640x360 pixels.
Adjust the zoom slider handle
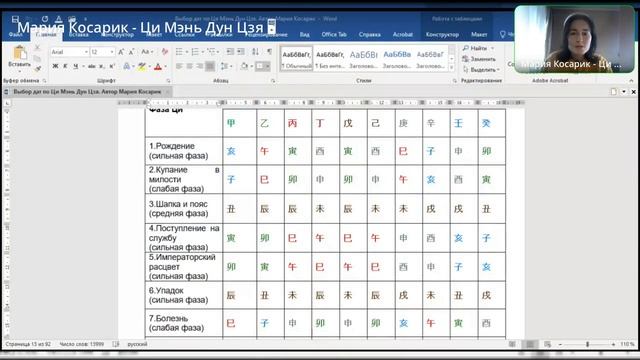[x=587, y=344]
